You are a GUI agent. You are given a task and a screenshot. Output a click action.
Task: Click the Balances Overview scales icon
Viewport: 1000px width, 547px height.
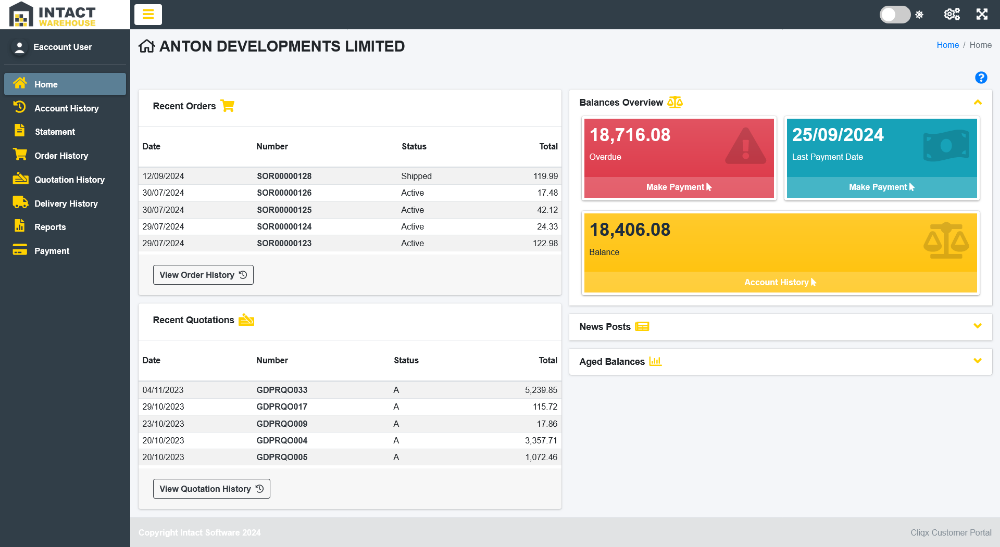tap(675, 102)
